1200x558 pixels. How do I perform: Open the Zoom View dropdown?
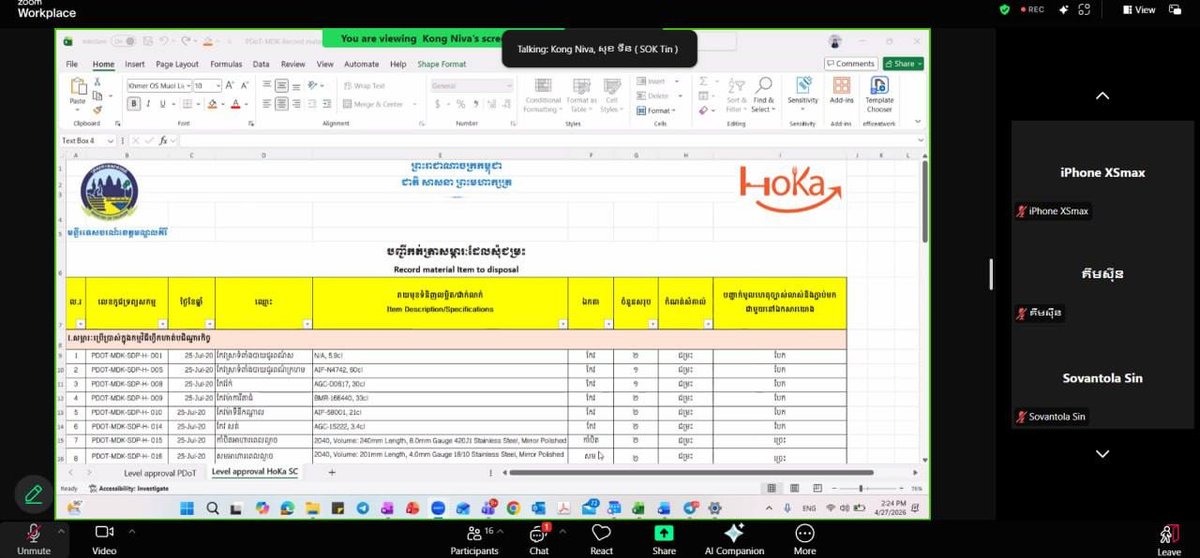(1139, 9)
